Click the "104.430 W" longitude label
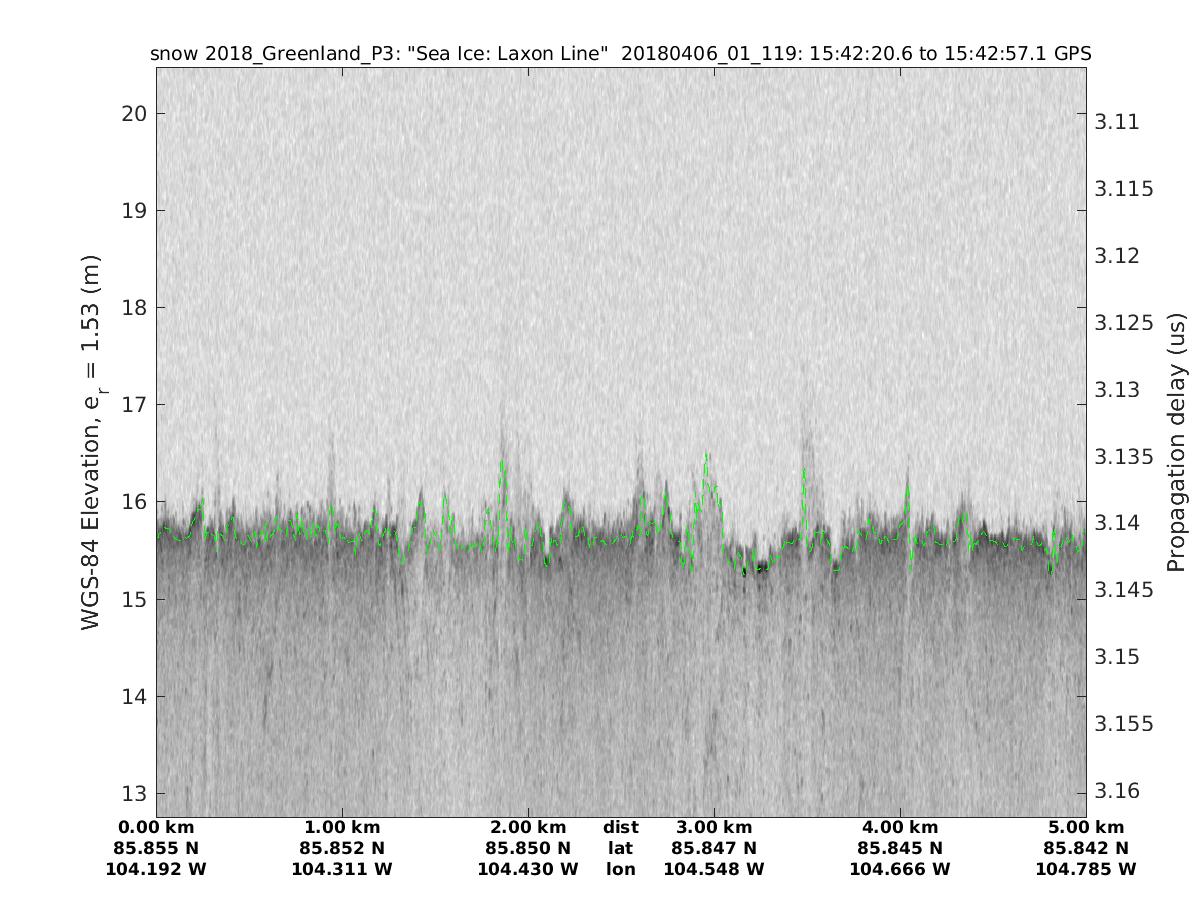Screen dimensions: 1200x900 tap(528, 870)
